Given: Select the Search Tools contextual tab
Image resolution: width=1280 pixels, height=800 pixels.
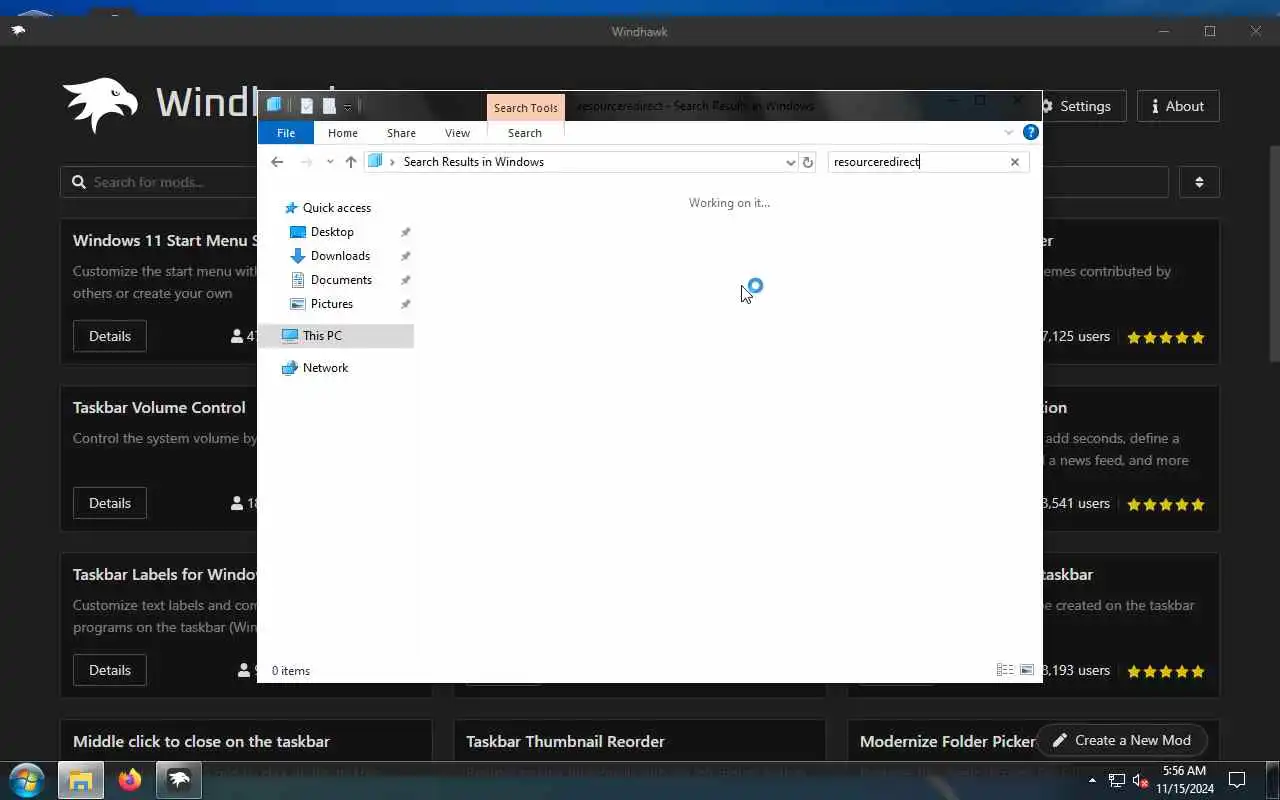Looking at the screenshot, I should [525, 108].
